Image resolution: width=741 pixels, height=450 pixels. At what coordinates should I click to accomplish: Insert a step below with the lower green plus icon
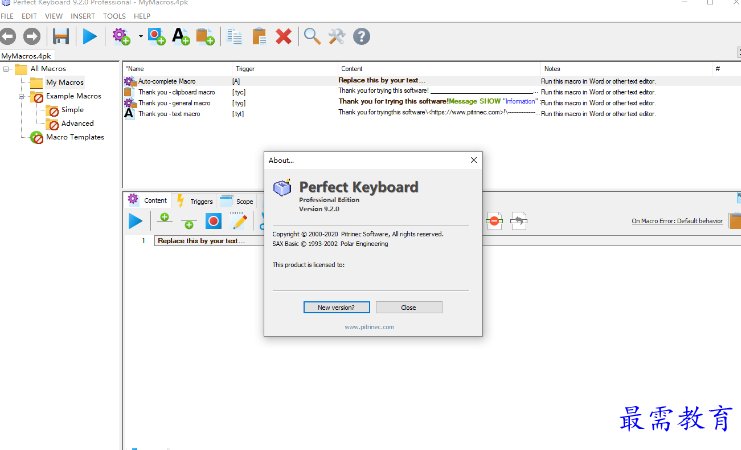(x=189, y=224)
